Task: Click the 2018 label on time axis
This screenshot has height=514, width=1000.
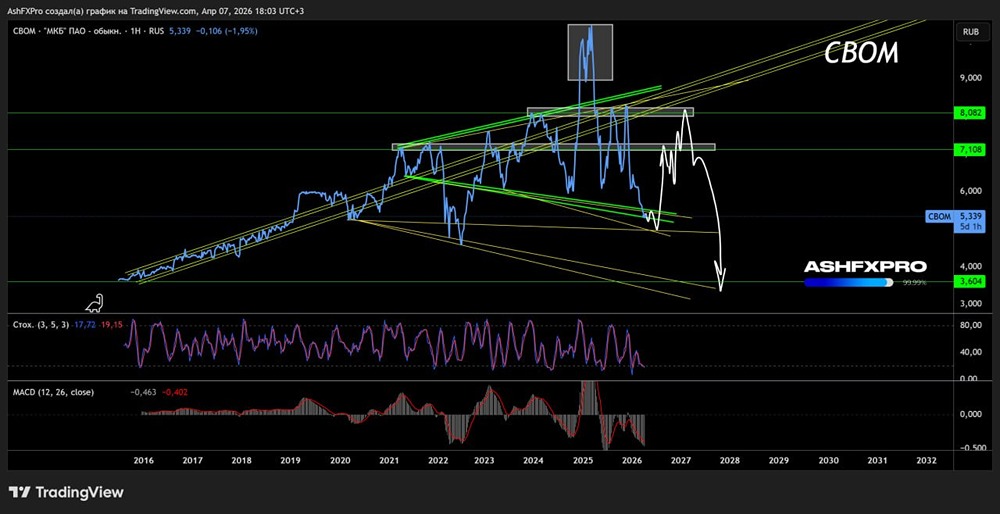Action: click(241, 460)
